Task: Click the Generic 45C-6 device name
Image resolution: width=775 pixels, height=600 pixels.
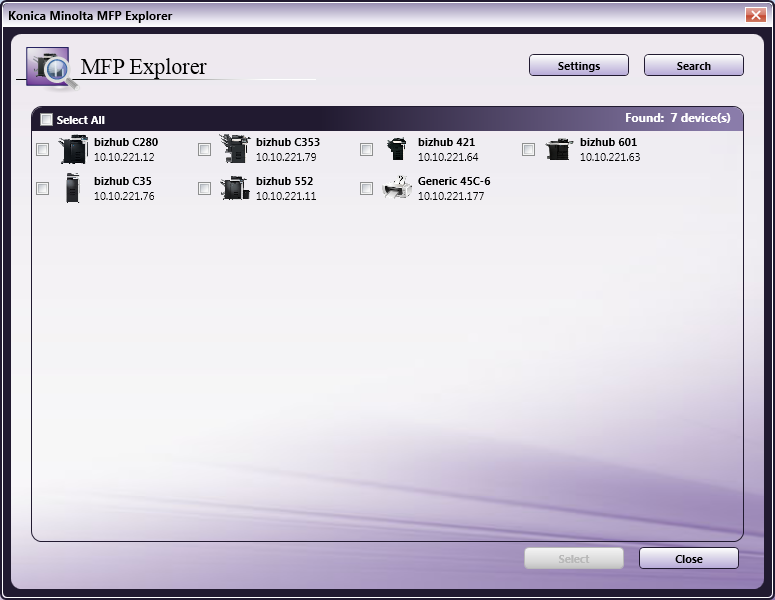Action: [454, 181]
